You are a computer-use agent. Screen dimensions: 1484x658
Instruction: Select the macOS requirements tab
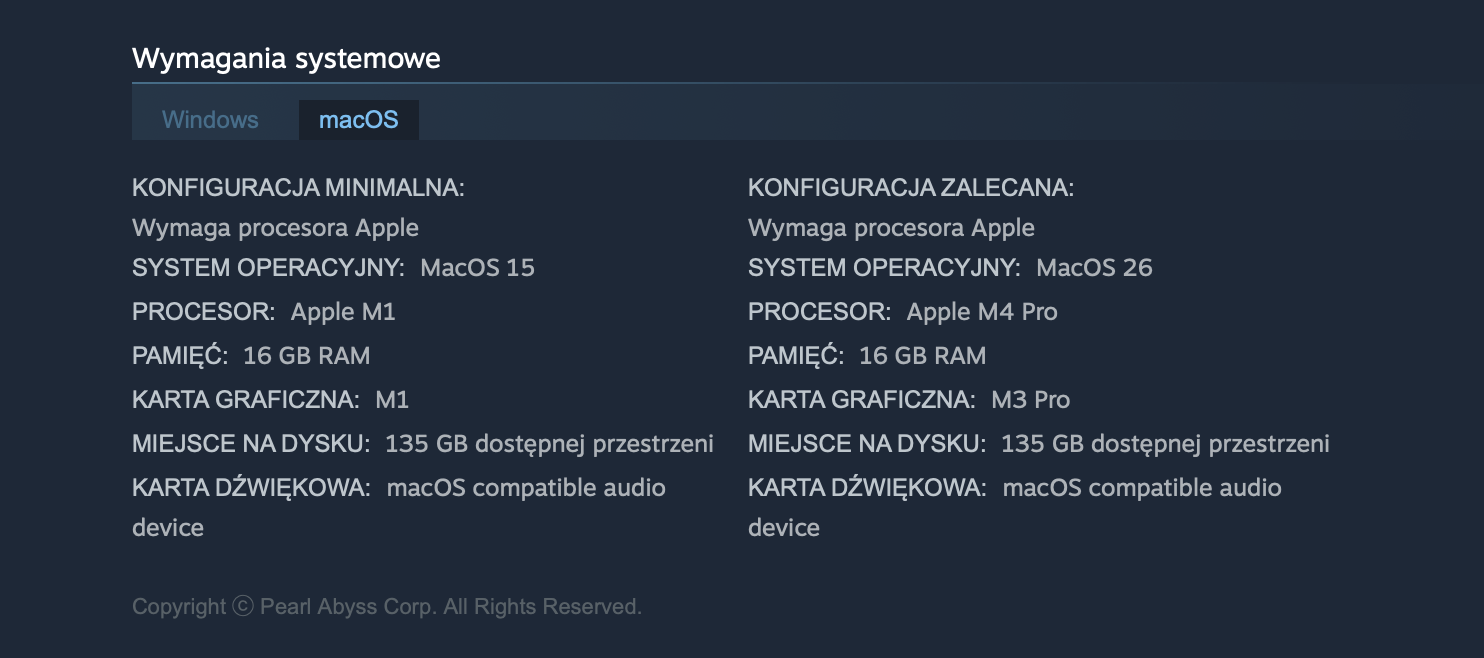(358, 120)
